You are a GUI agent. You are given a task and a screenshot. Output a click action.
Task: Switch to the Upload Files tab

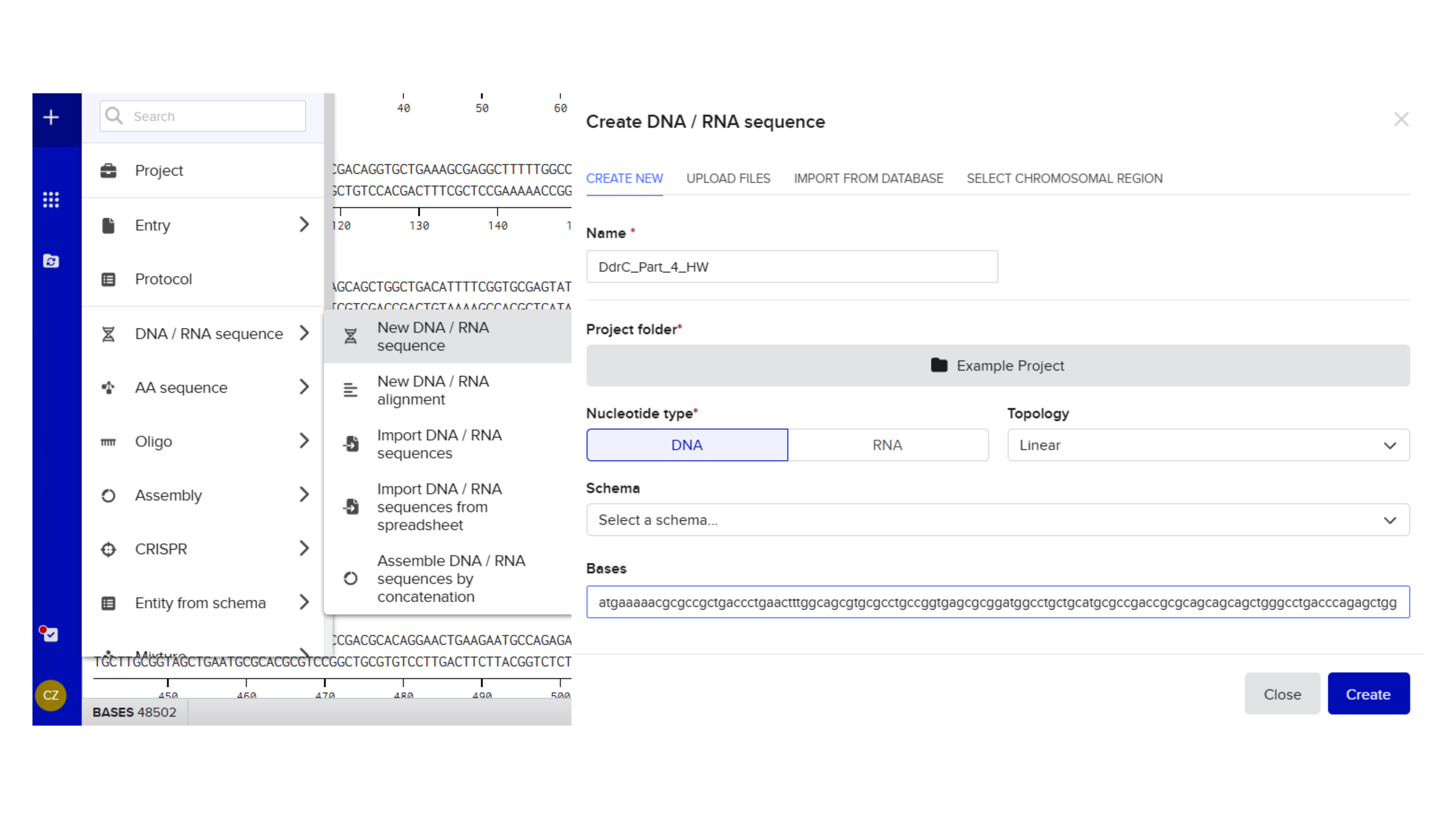pos(728,179)
